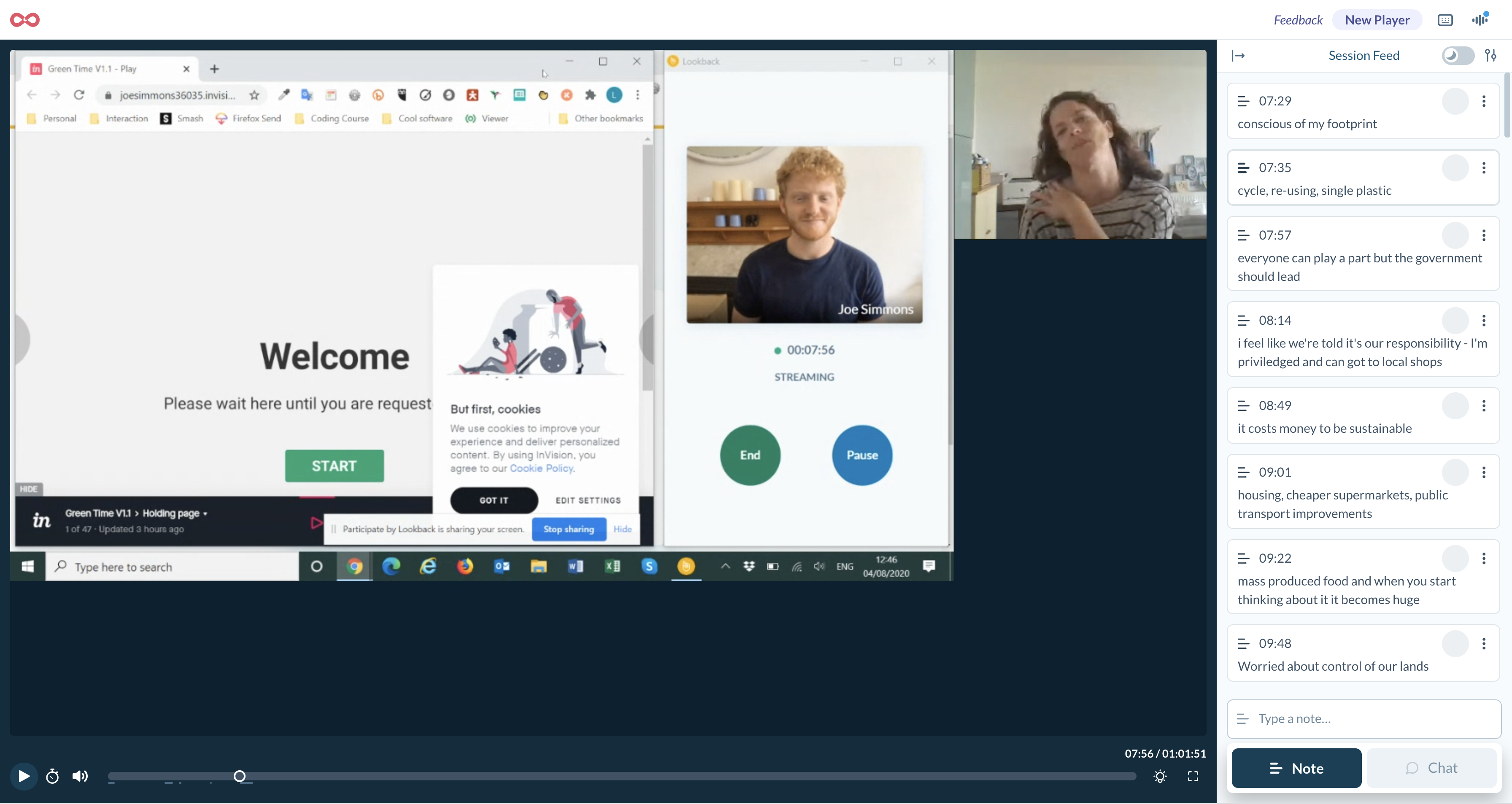
Task: Select the Chat tab
Action: click(x=1431, y=768)
